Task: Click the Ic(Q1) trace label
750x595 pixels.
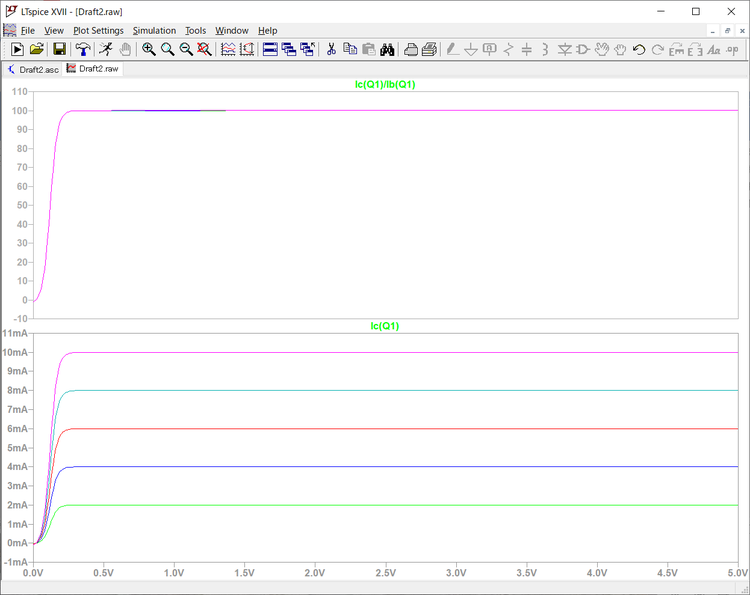Action: point(385,326)
